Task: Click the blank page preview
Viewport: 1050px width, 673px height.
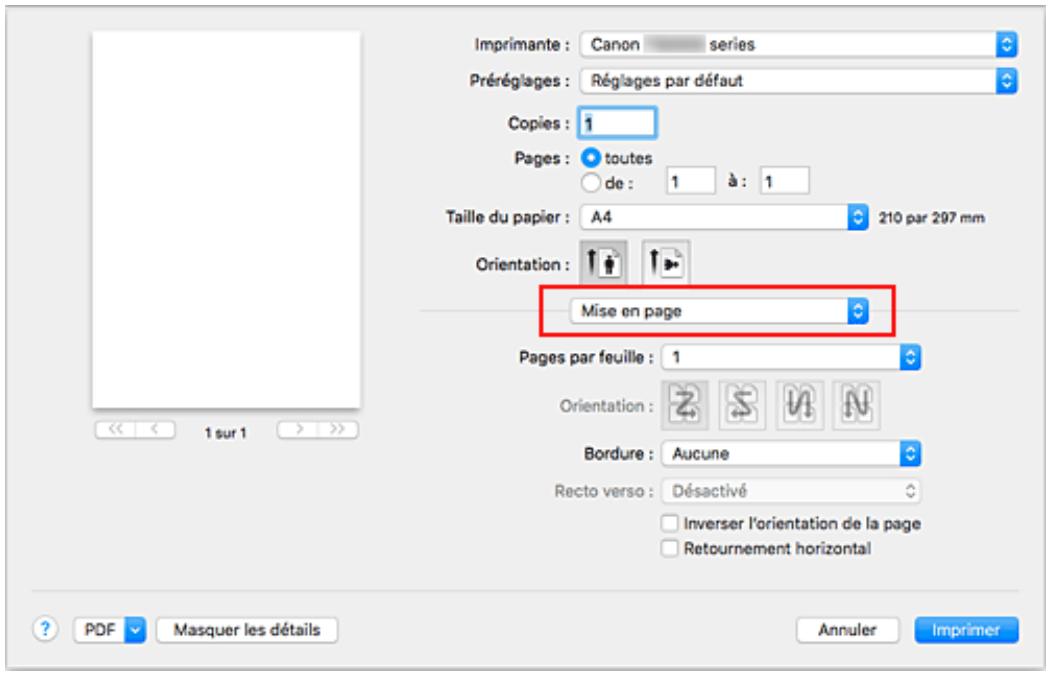Action: [226, 220]
